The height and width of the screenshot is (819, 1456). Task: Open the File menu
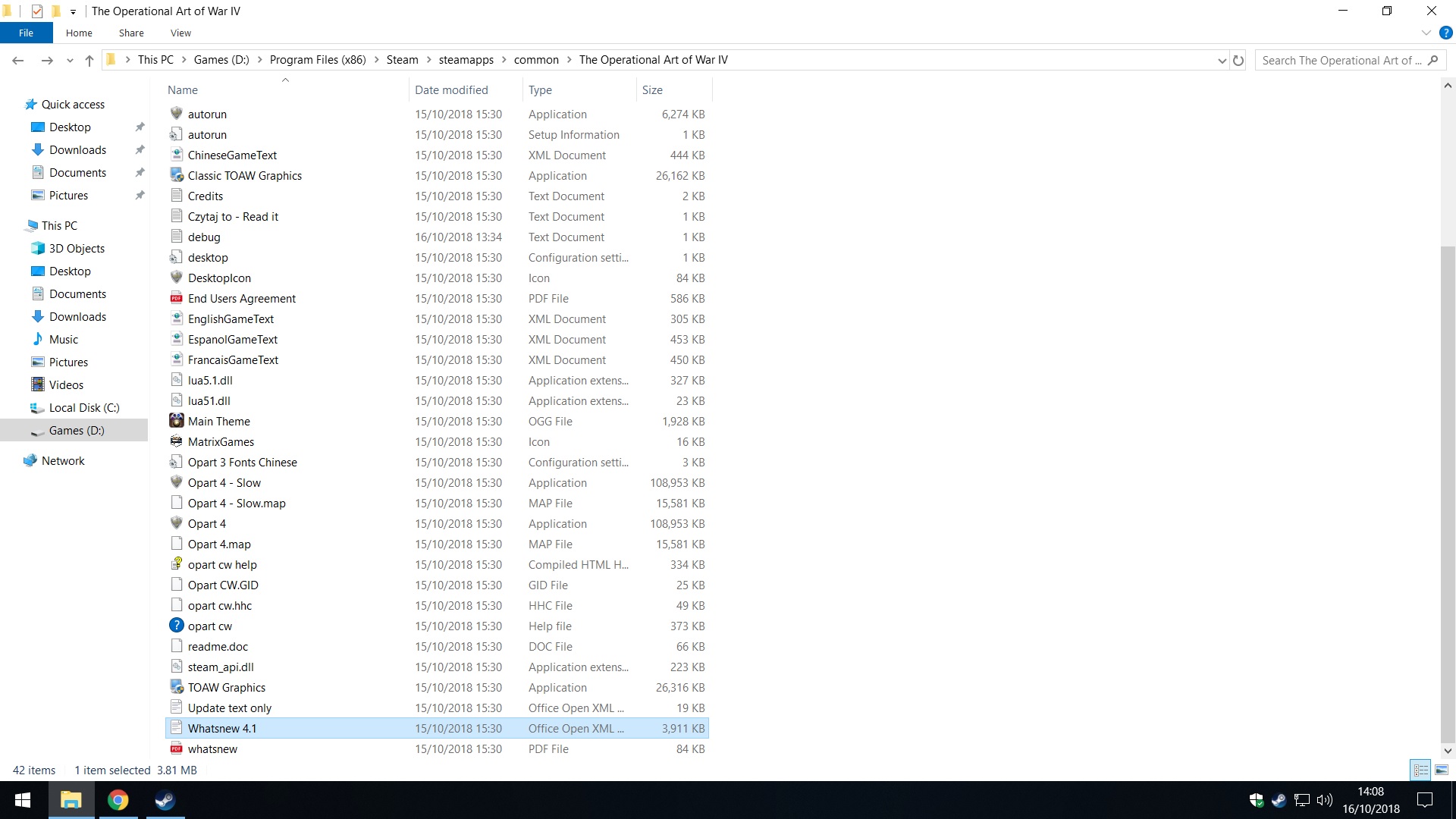[27, 33]
